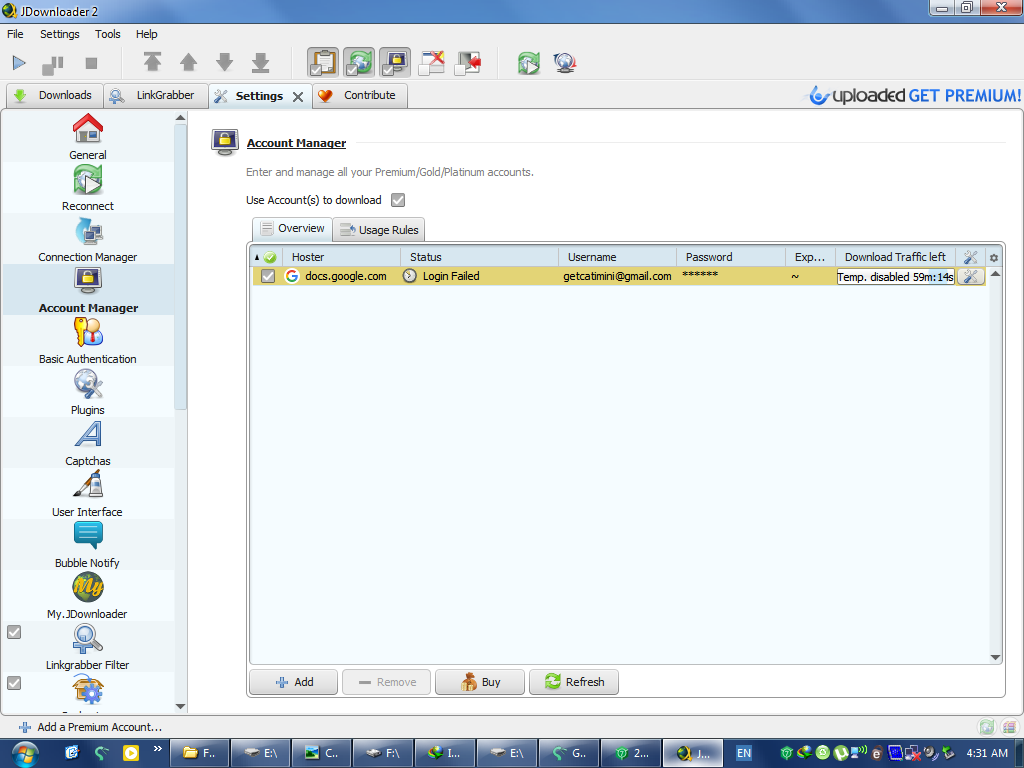Open Connection Manager settings
Screen dimensions: 1024x768
88,238
